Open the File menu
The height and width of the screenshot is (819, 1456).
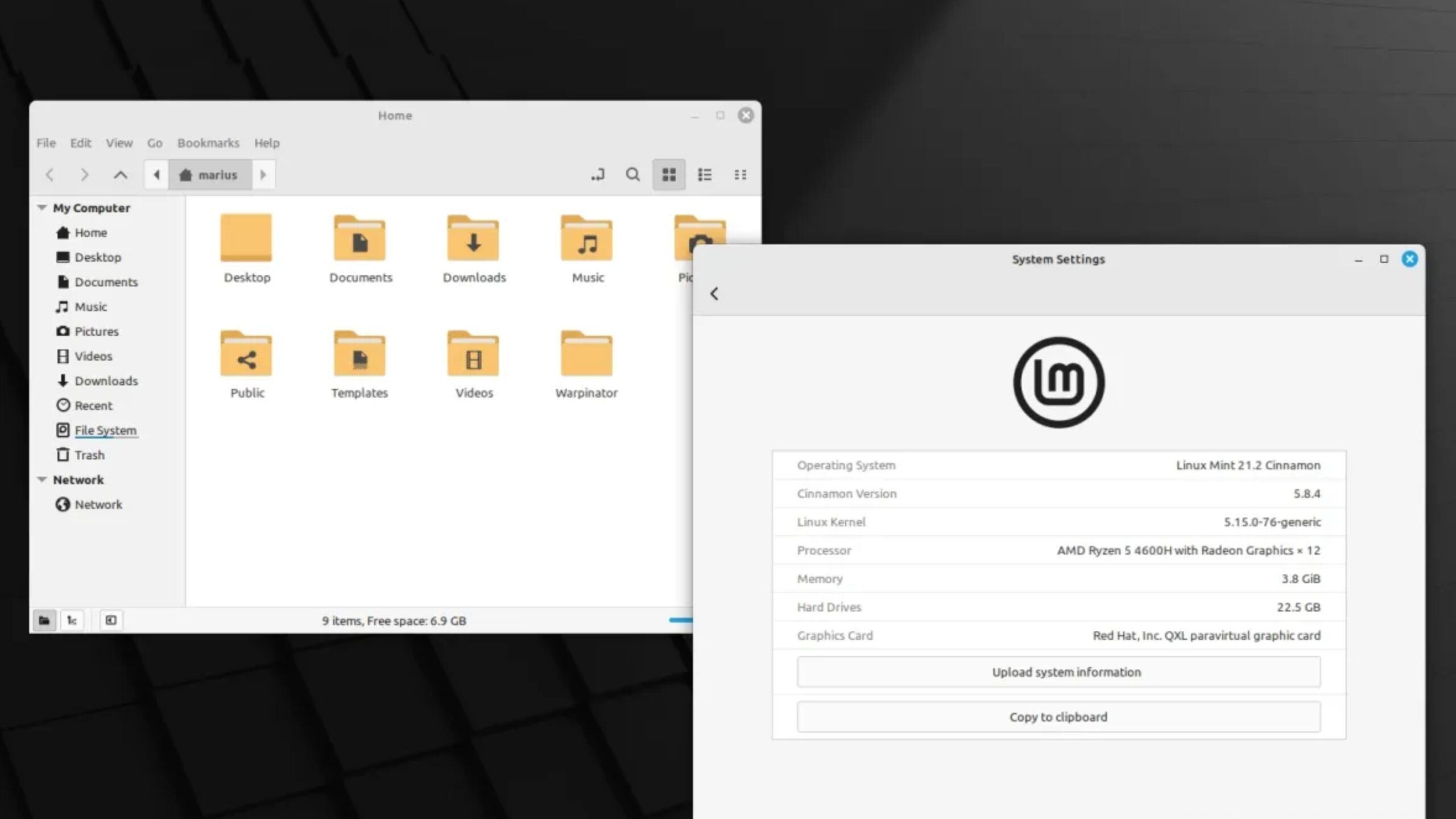(46, 143)
